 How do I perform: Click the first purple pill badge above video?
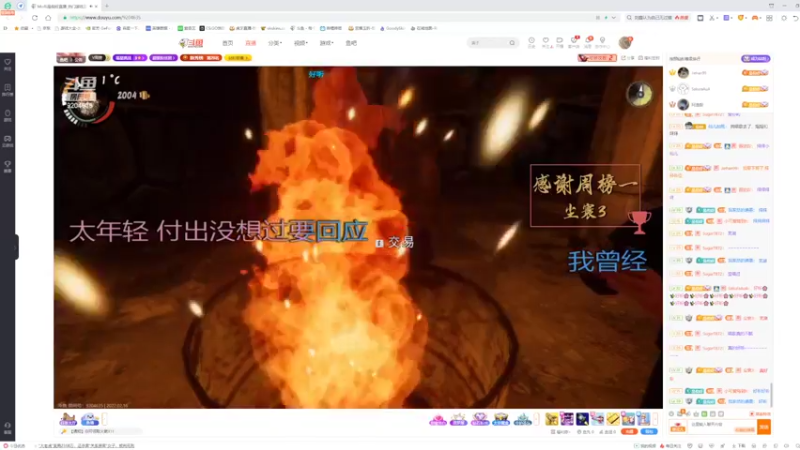130,58
